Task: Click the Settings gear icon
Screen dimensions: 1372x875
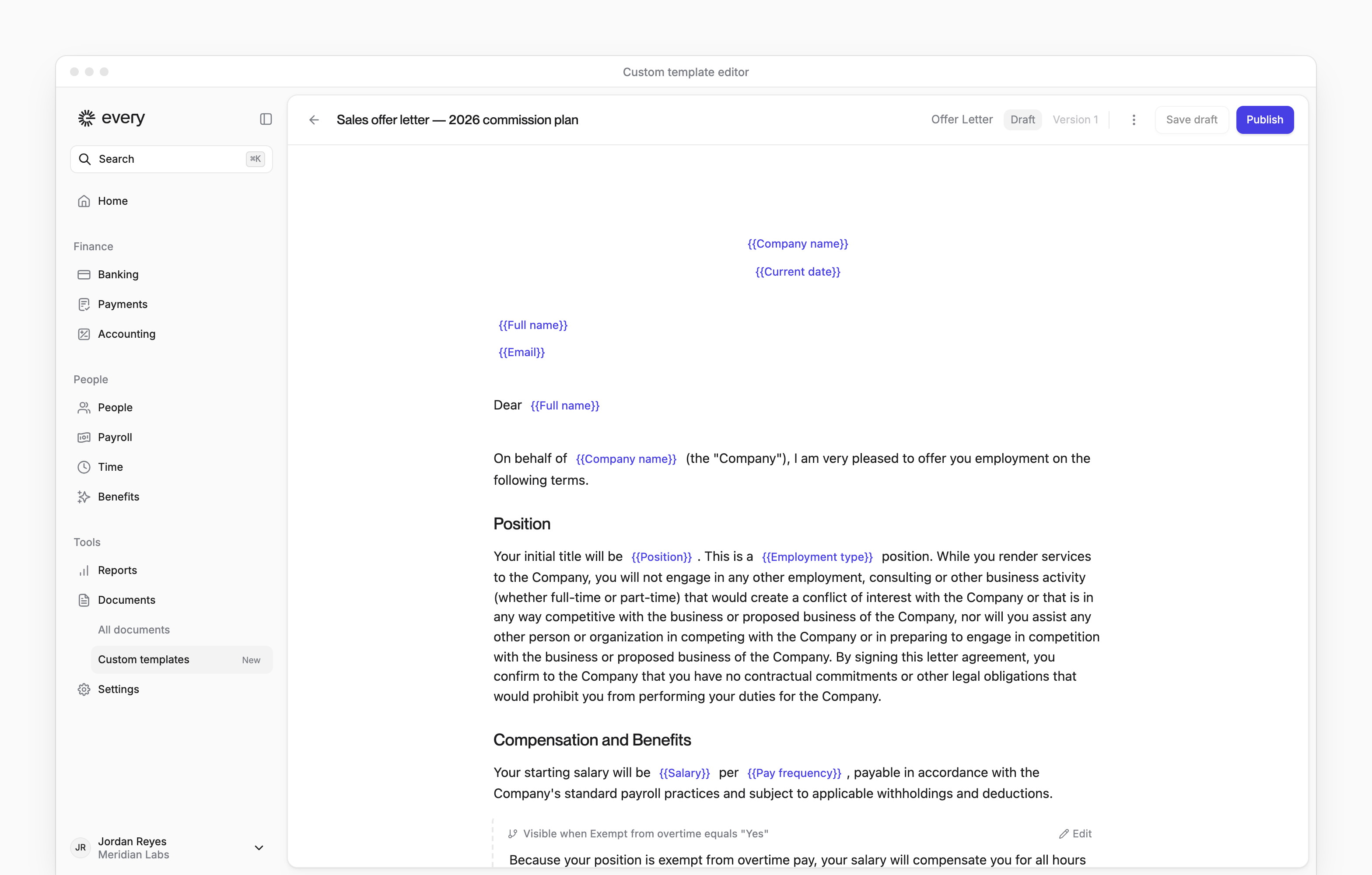Action: click(x=84, y=689)
